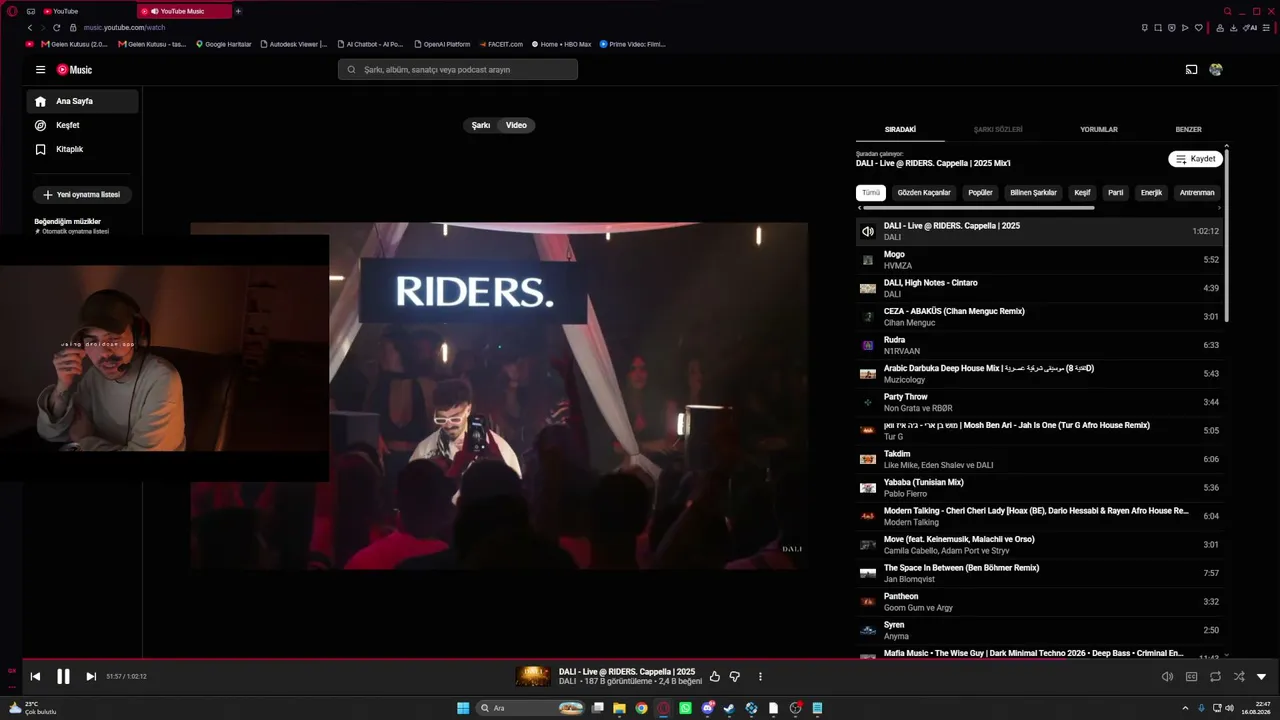Screen dimensions: 1280x720
Task: Filter queue by Gözden Kaçanlar
Action: click(924, 193)
